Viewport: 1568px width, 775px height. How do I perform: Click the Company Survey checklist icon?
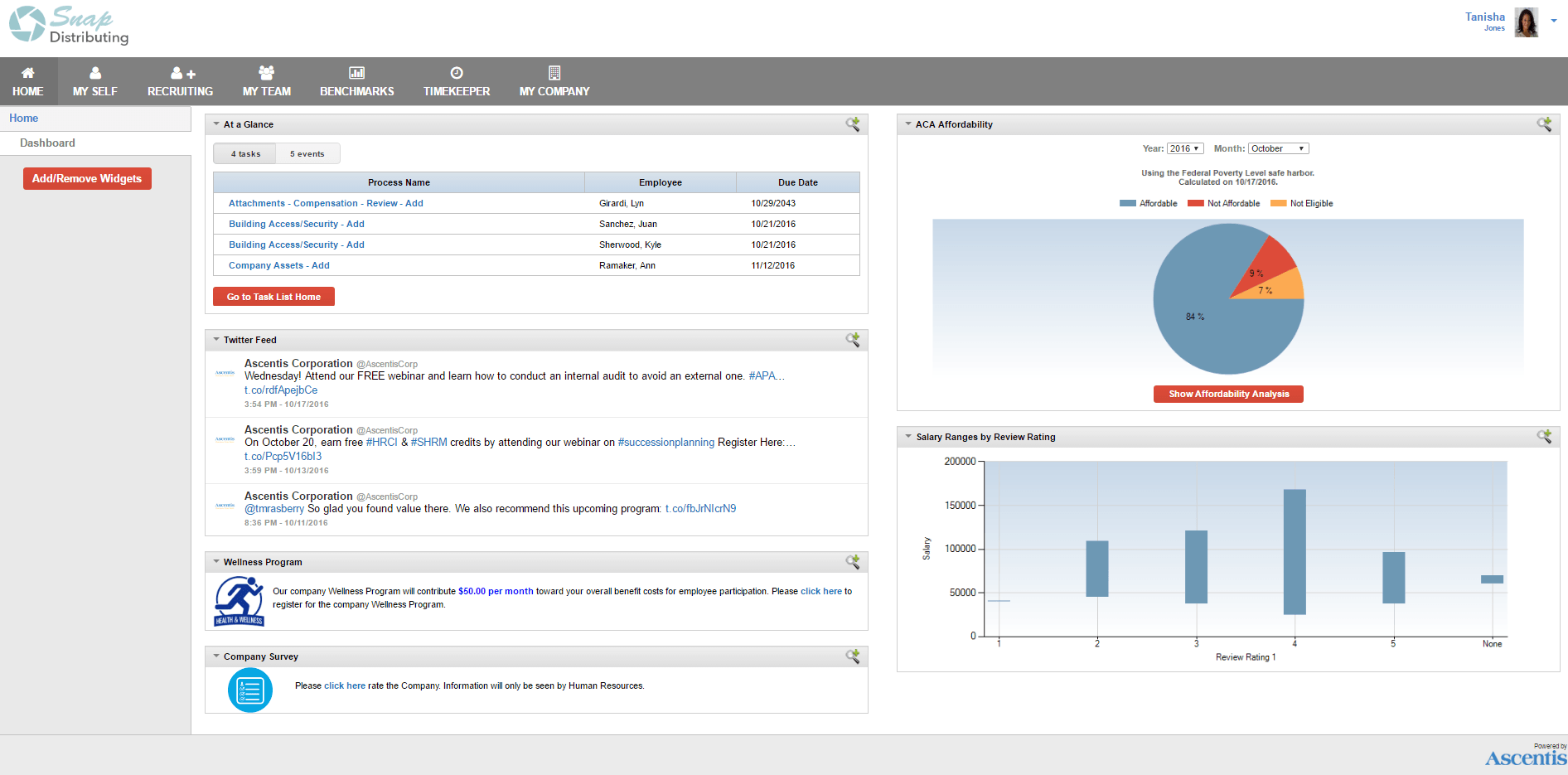click(x=250, y=690)
